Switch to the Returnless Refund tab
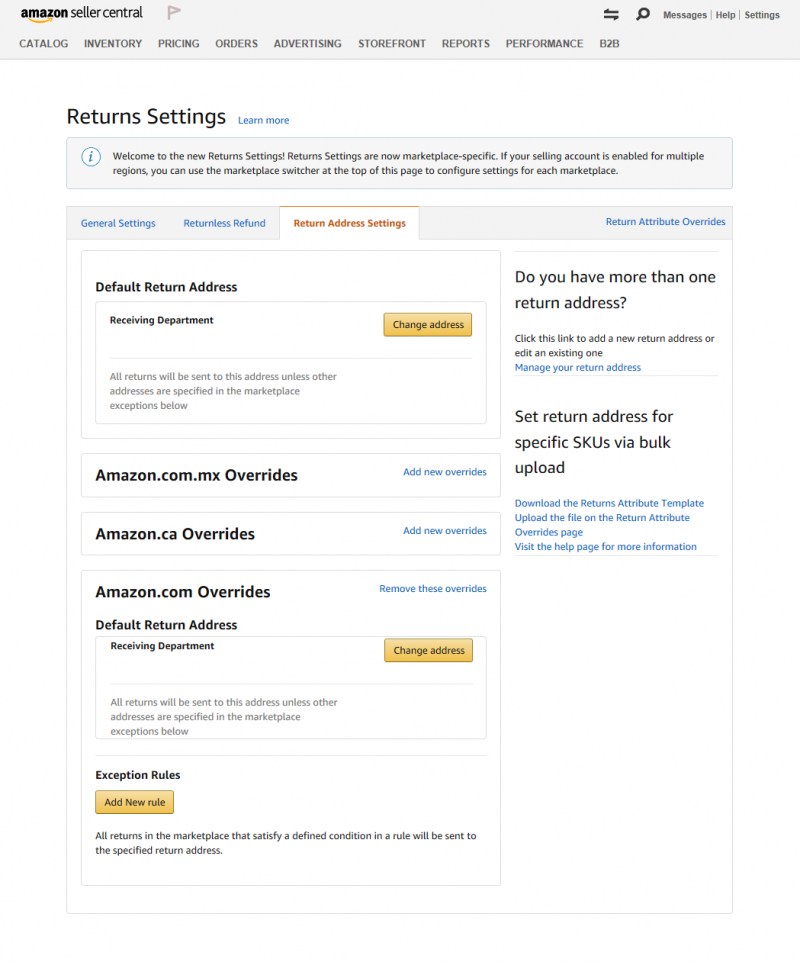 (x=225, y=223)
